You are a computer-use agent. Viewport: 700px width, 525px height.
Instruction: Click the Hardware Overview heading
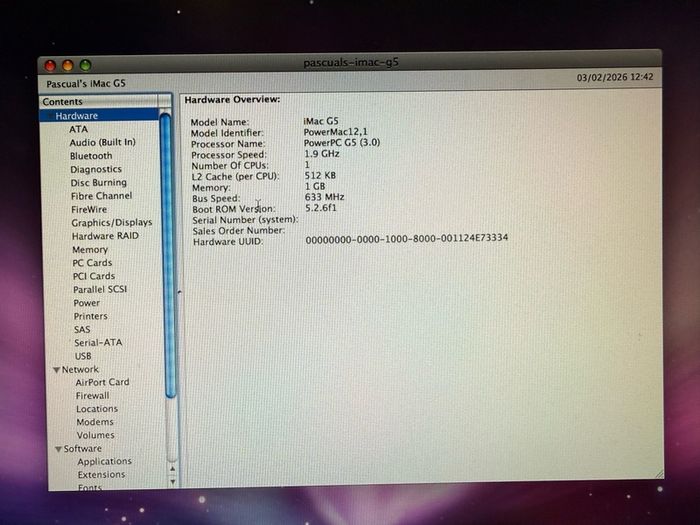(x=232, y=100)
